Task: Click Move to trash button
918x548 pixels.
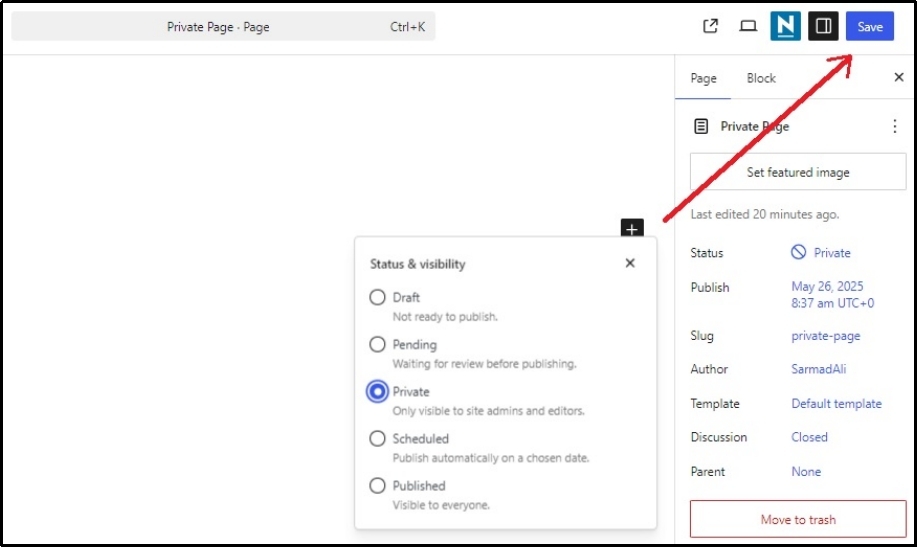Action: [798, 519]
